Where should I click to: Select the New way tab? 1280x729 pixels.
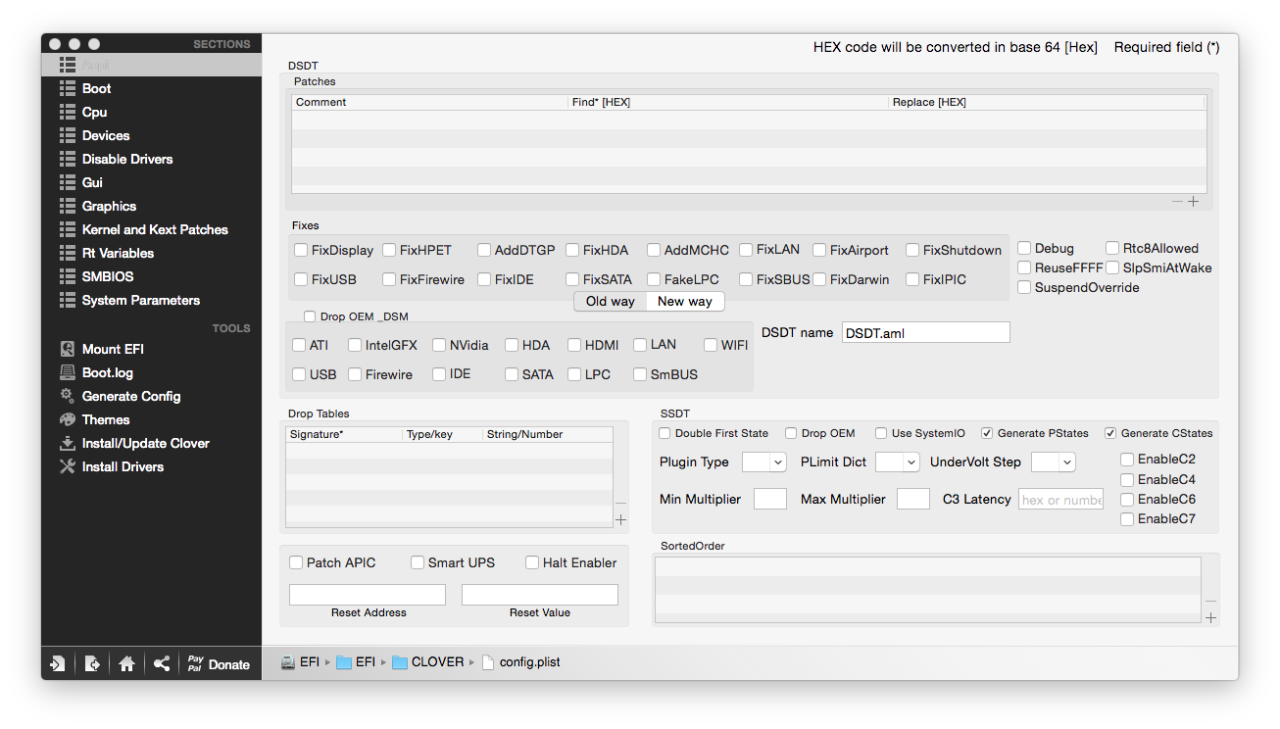pyautogui.click(x=685, y=301)
